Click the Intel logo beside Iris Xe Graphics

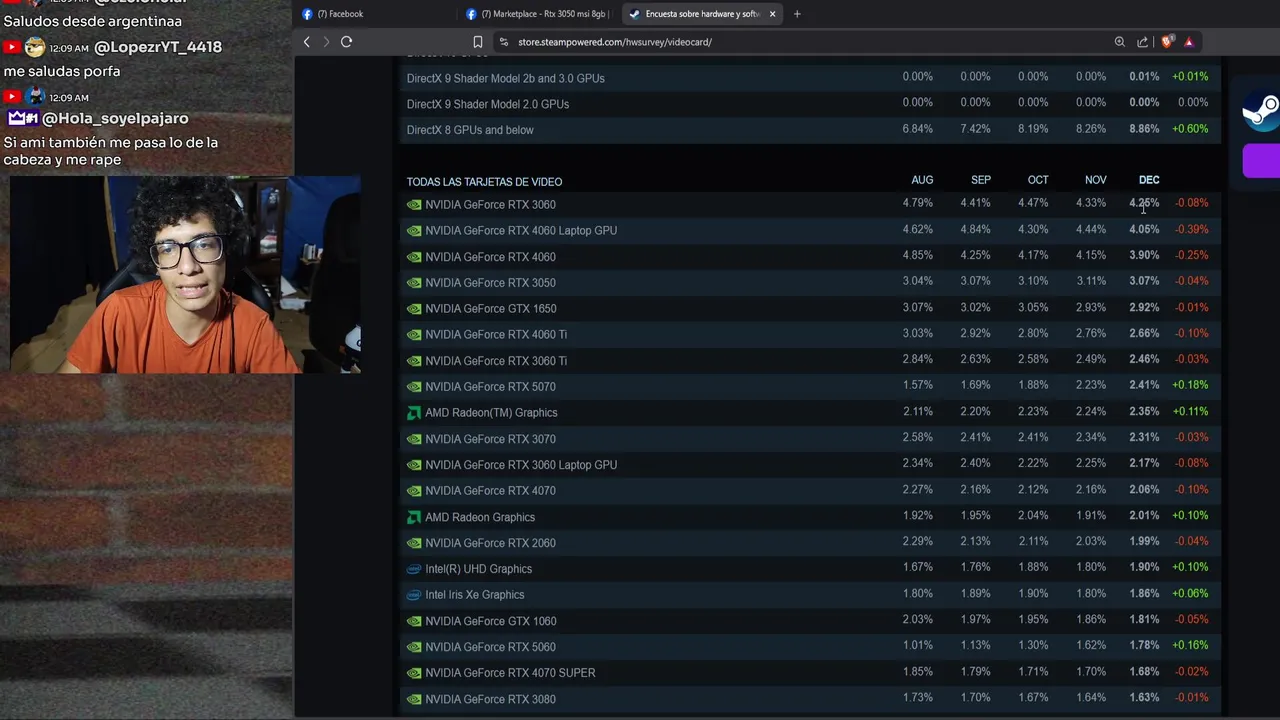click(x=414, y=595)
